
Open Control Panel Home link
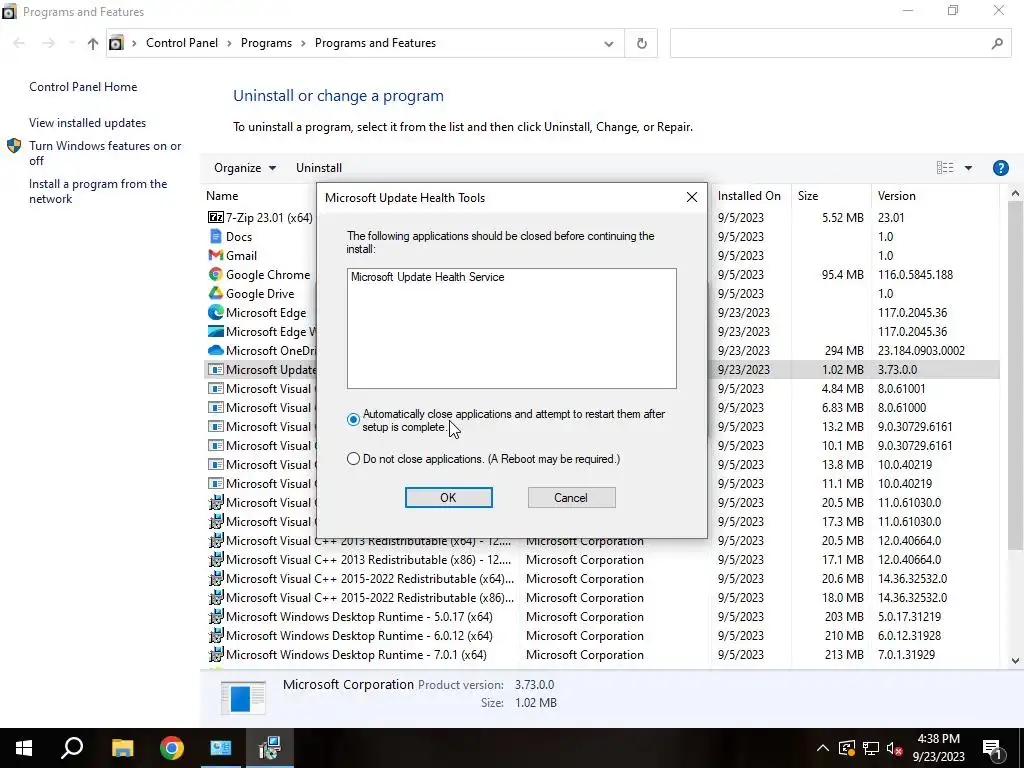click(x=83, y=87)
